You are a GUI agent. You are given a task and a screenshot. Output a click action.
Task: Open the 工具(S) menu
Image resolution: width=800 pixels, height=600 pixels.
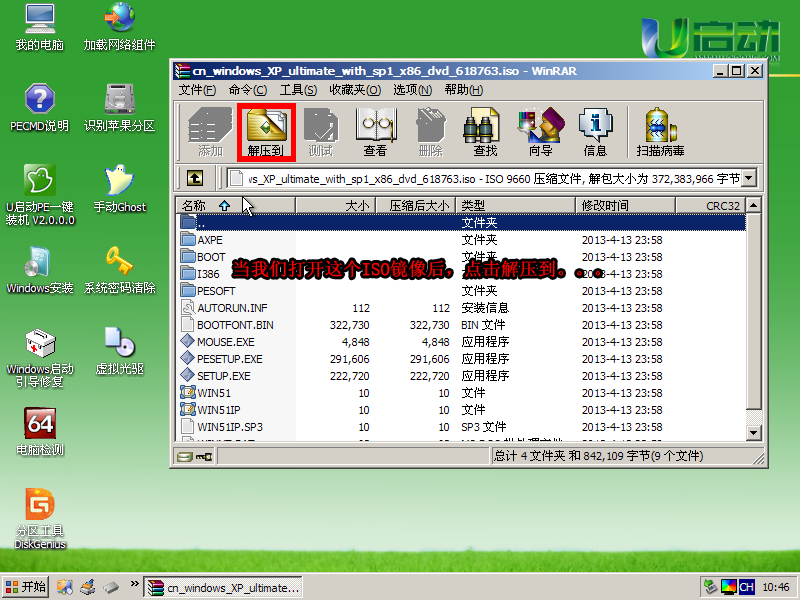click(298, 90)
